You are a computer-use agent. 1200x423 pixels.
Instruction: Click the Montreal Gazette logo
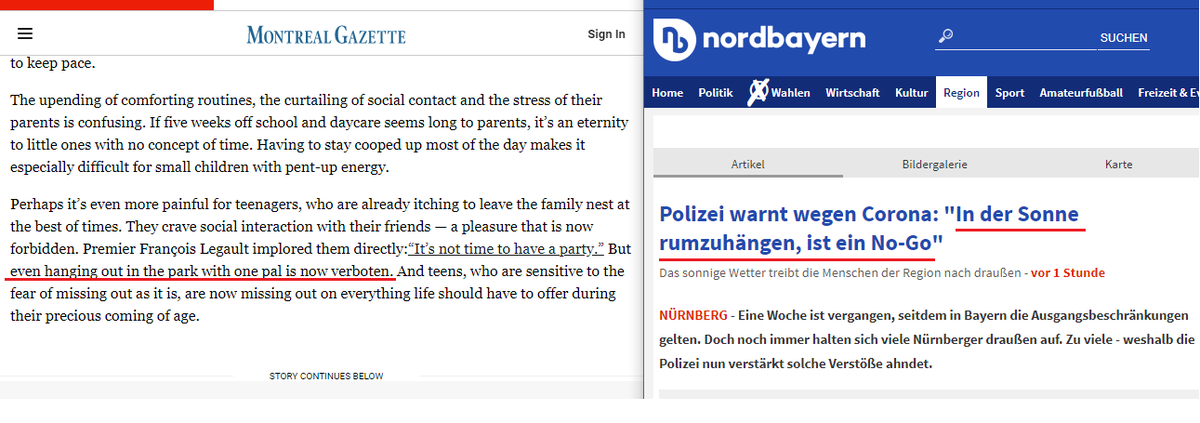click(326, 35)
